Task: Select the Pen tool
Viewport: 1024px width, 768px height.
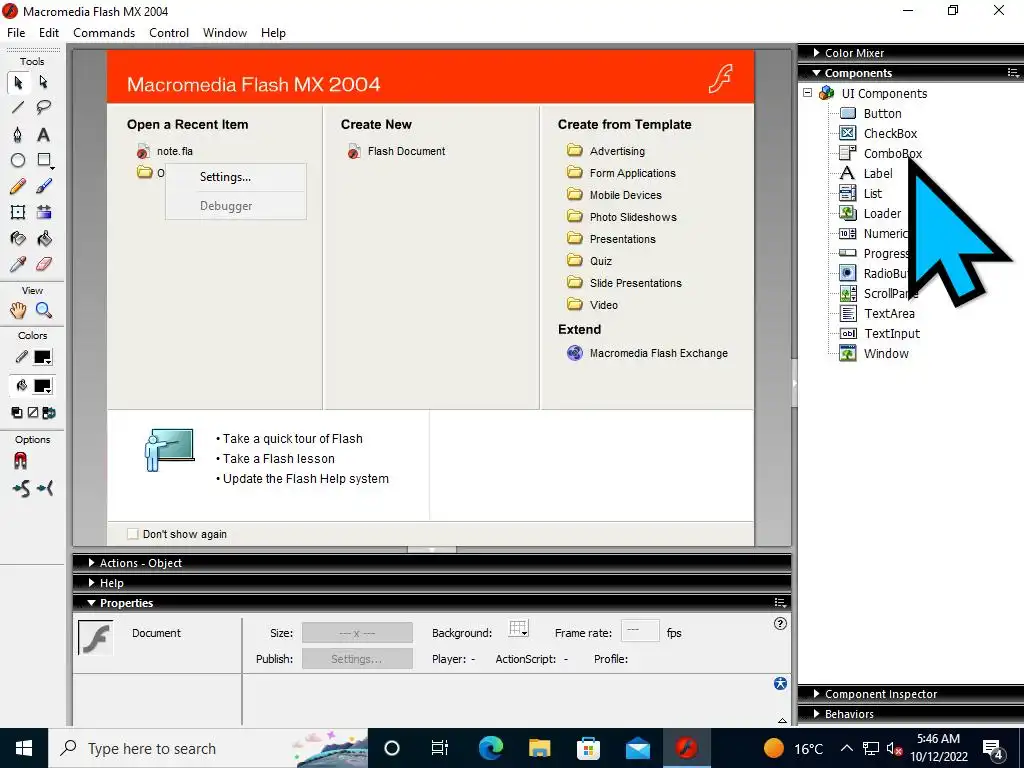Action: point(18,135)
